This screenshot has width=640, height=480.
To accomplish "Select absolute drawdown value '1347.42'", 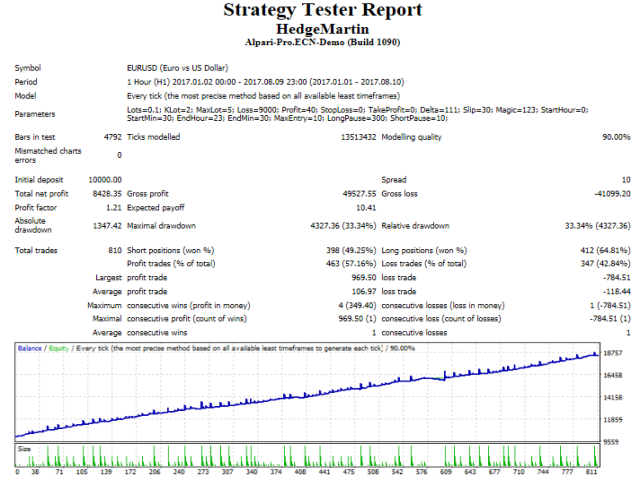I will click(107, 226).
